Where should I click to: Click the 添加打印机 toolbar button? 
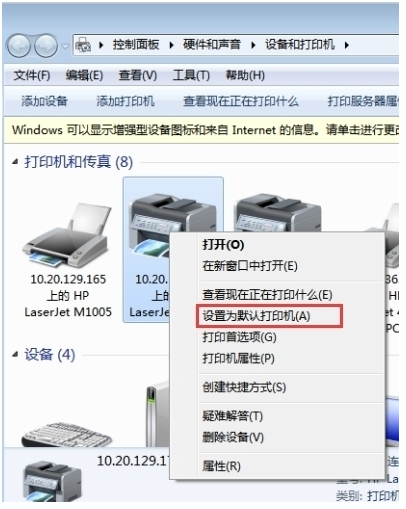pos(125,101)
